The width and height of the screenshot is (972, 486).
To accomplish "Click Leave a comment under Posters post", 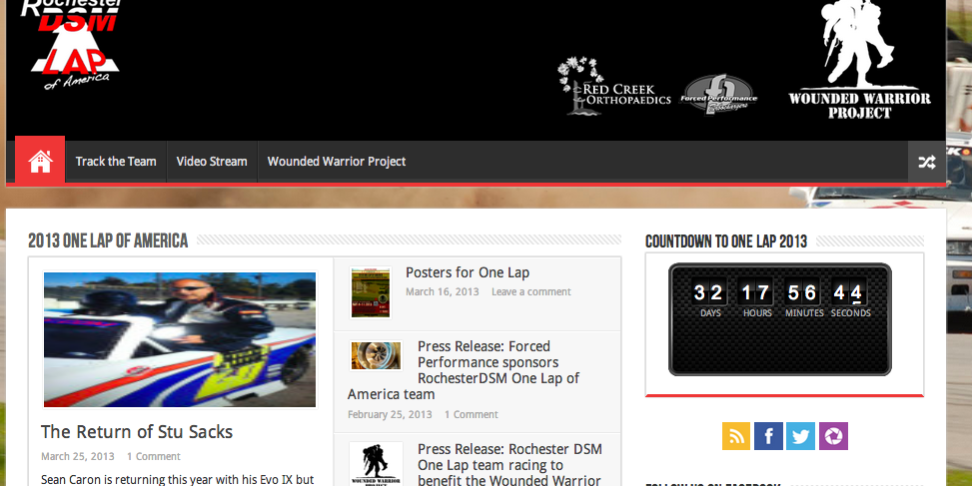I will click(x=531, y=292).
